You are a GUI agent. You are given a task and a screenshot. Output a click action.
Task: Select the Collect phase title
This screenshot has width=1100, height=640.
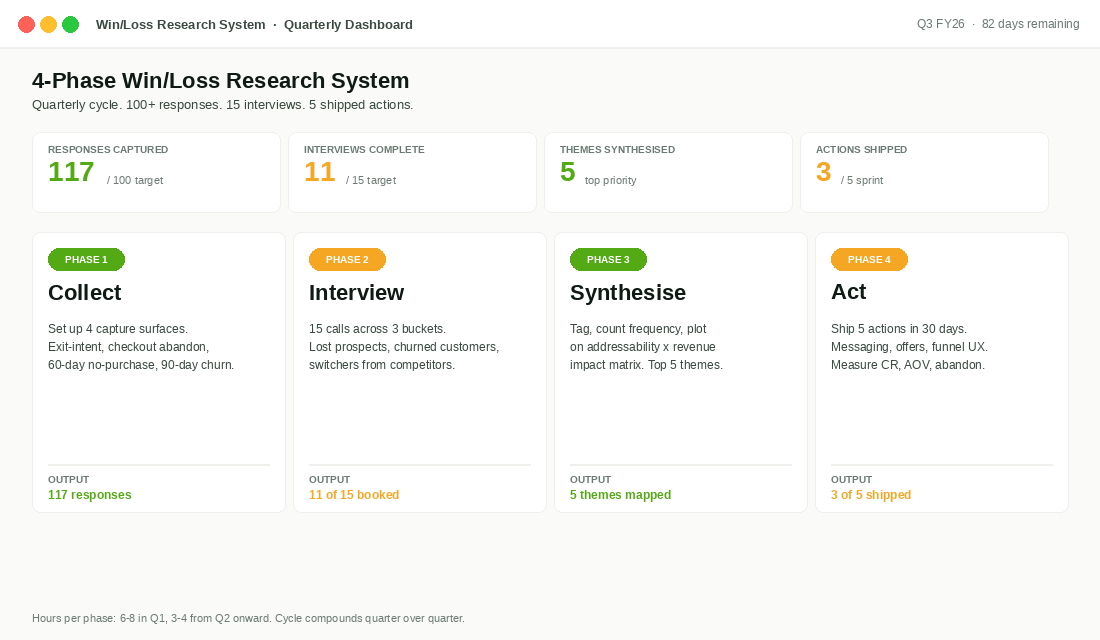tap(85, 293)
